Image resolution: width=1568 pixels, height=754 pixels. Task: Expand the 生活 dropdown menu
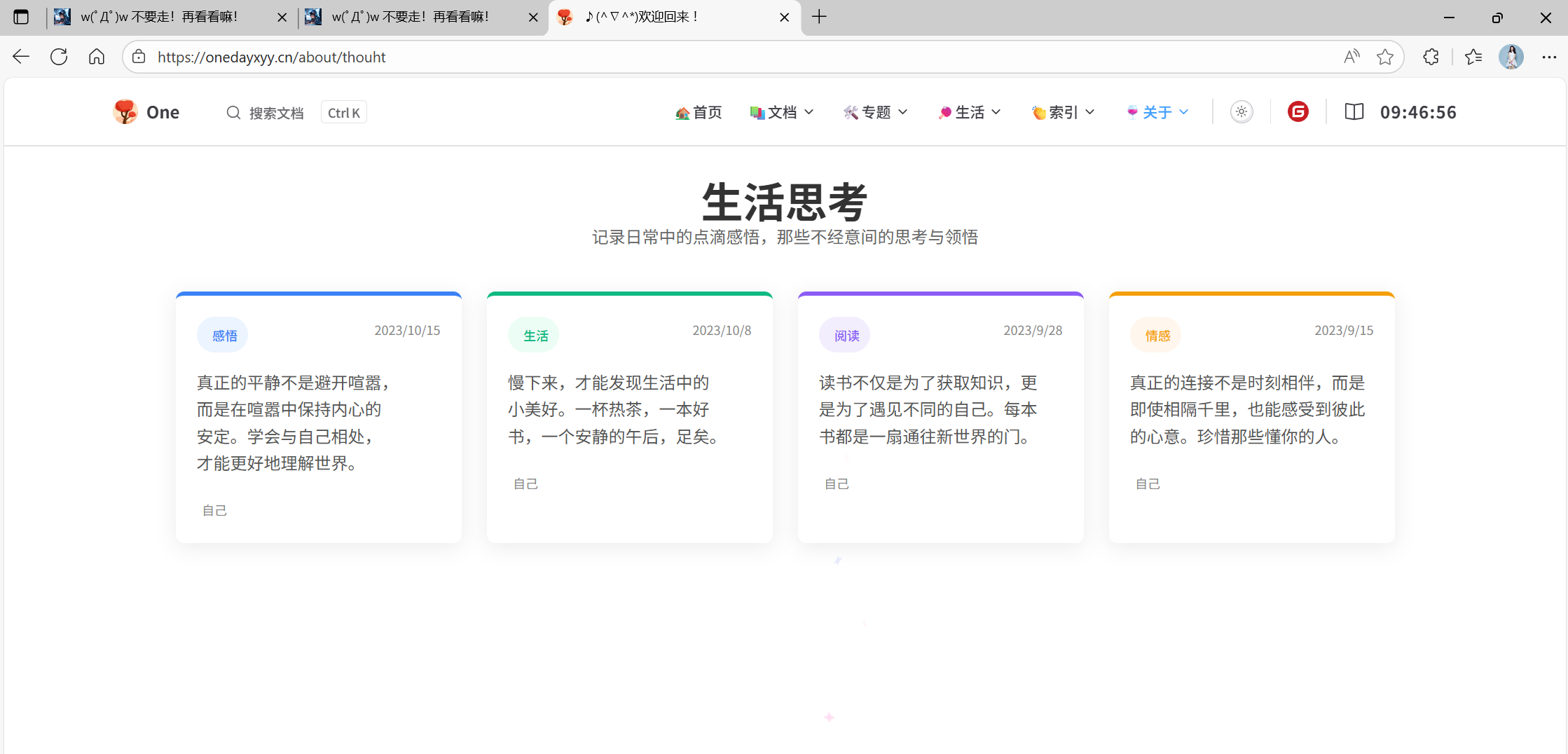970,112
